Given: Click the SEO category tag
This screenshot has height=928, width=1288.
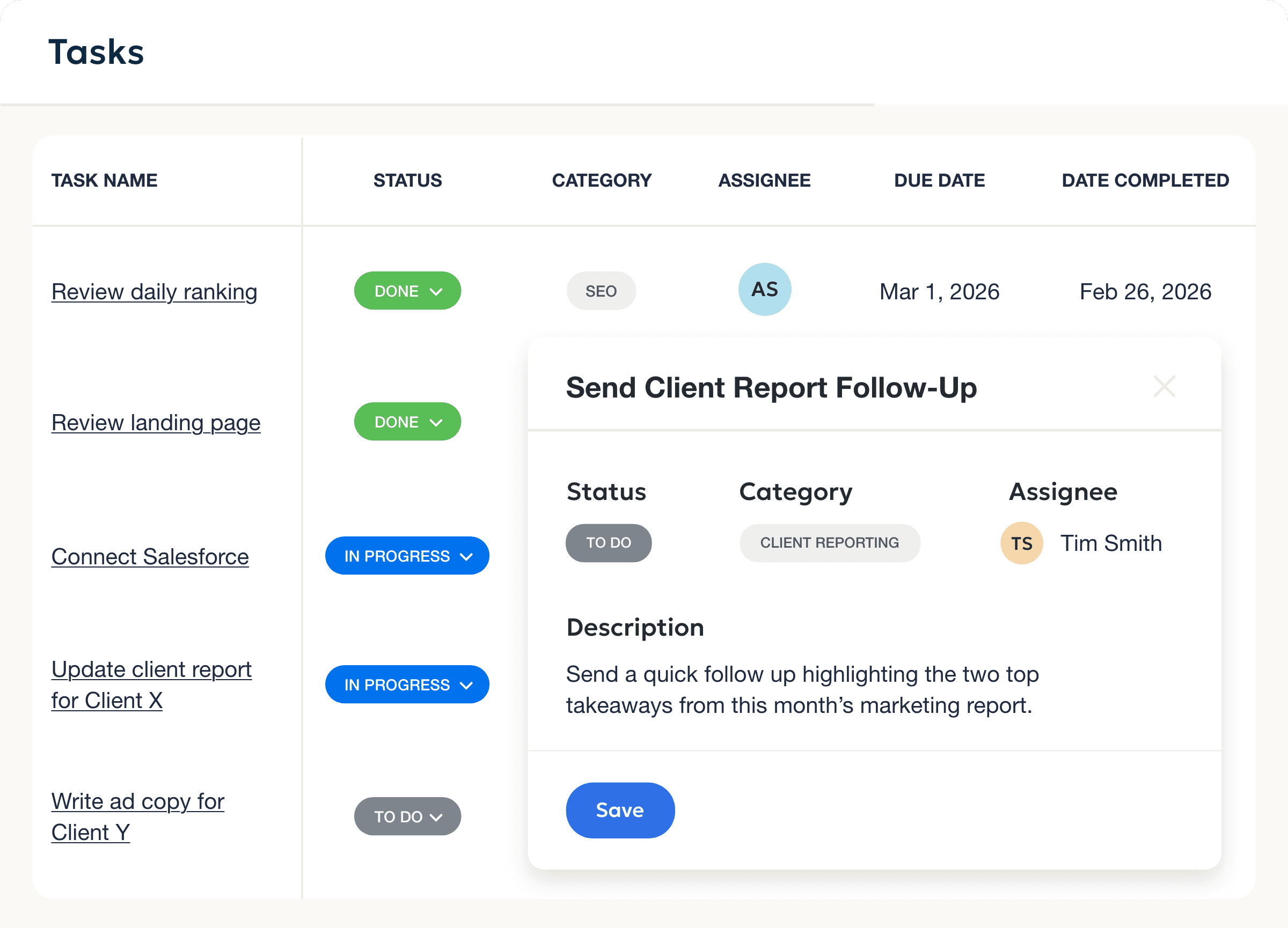Looking at the screenshot, I should pos(601,291).
